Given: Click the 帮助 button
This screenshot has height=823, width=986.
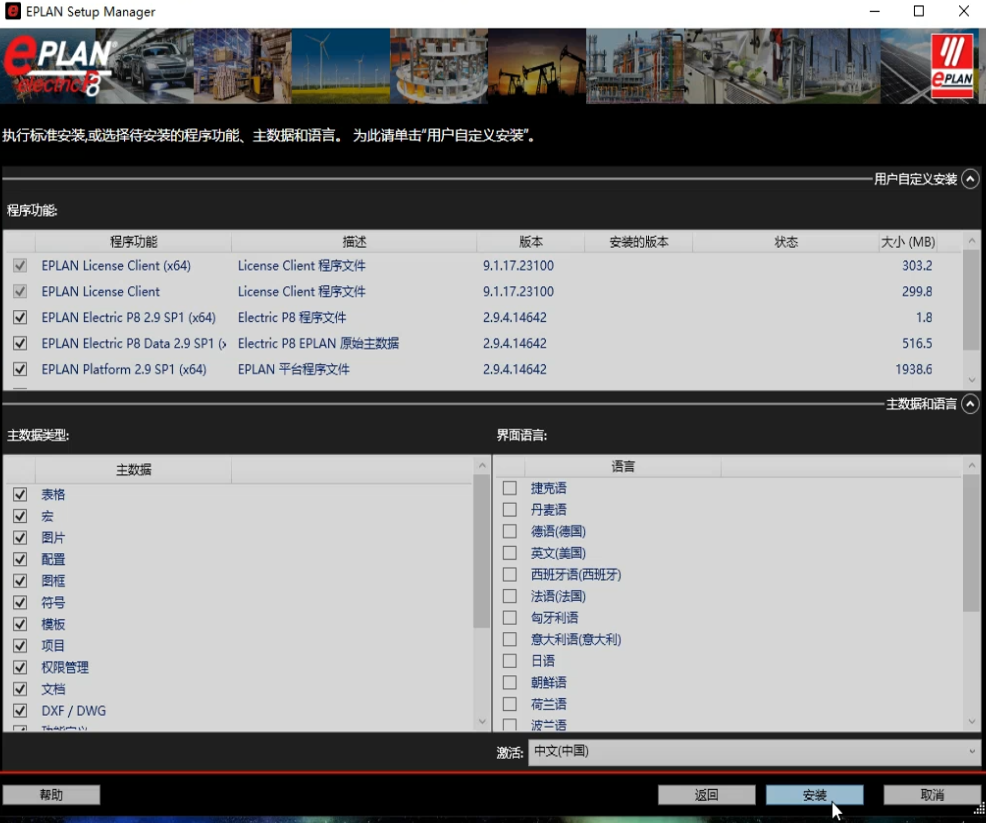Looking at the screenshot, I should (x=51, y=794).
